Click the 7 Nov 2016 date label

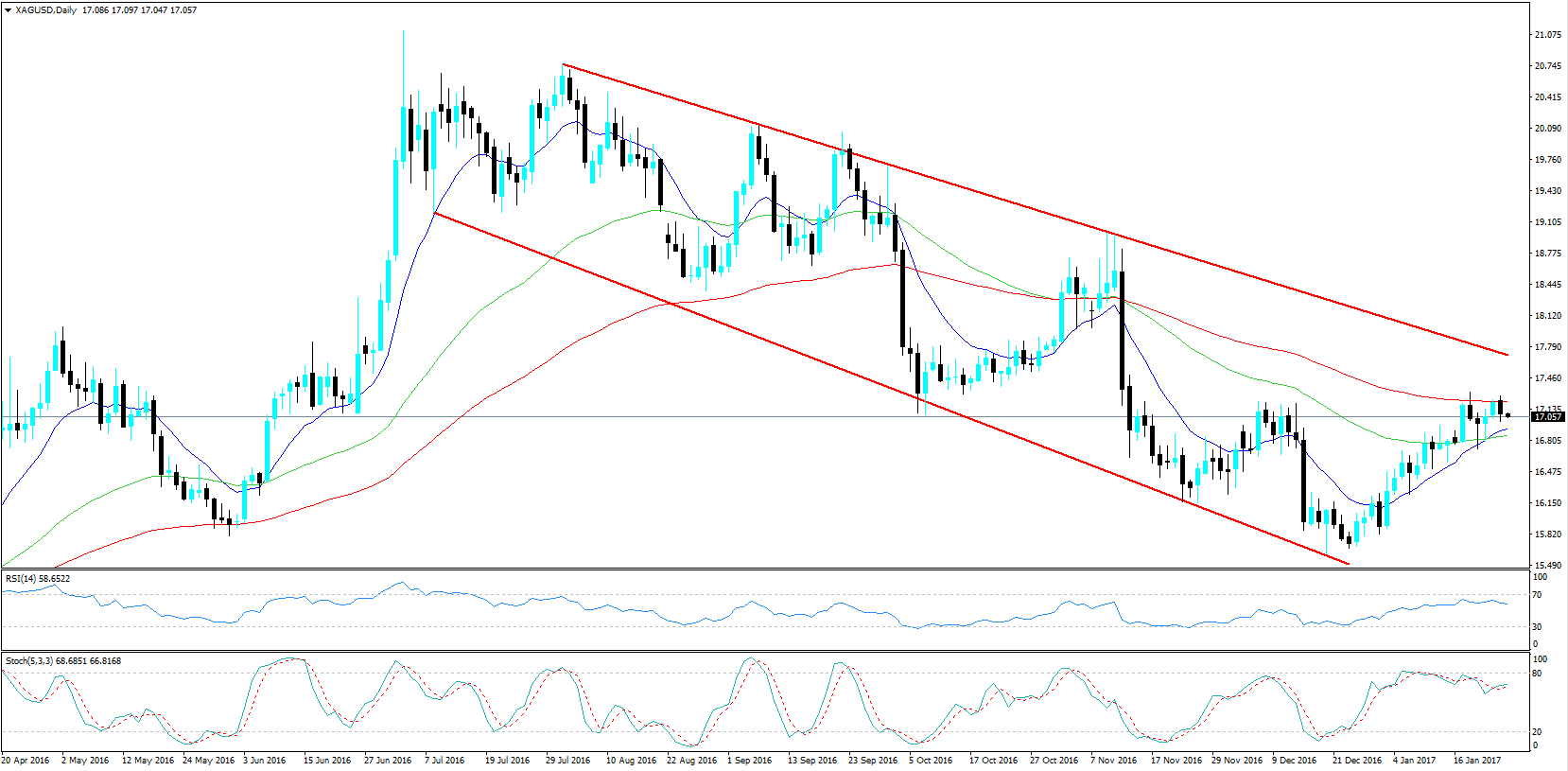(1113, 760)
